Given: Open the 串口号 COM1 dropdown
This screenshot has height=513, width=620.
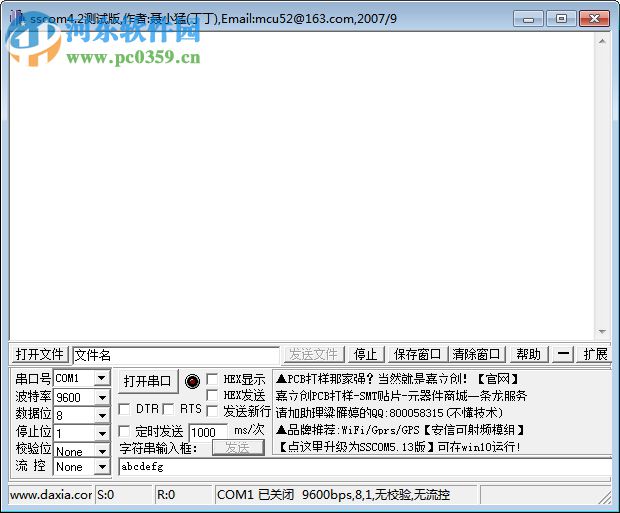Looking at the screenshot, I should coord(102,379).
